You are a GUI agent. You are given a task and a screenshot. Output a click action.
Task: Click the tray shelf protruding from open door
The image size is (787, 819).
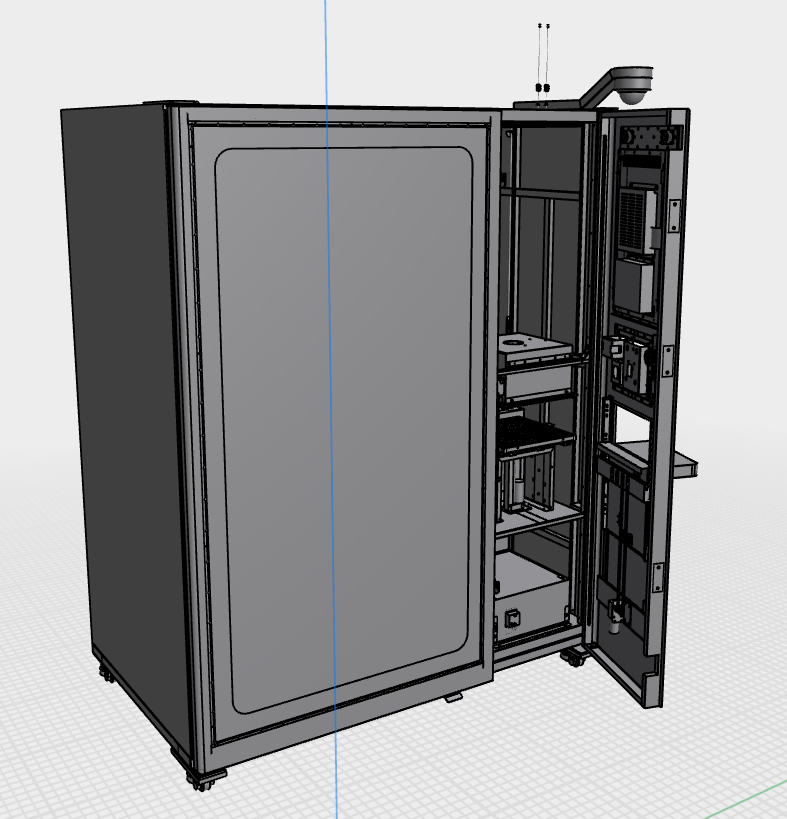[x=682, y=463]
